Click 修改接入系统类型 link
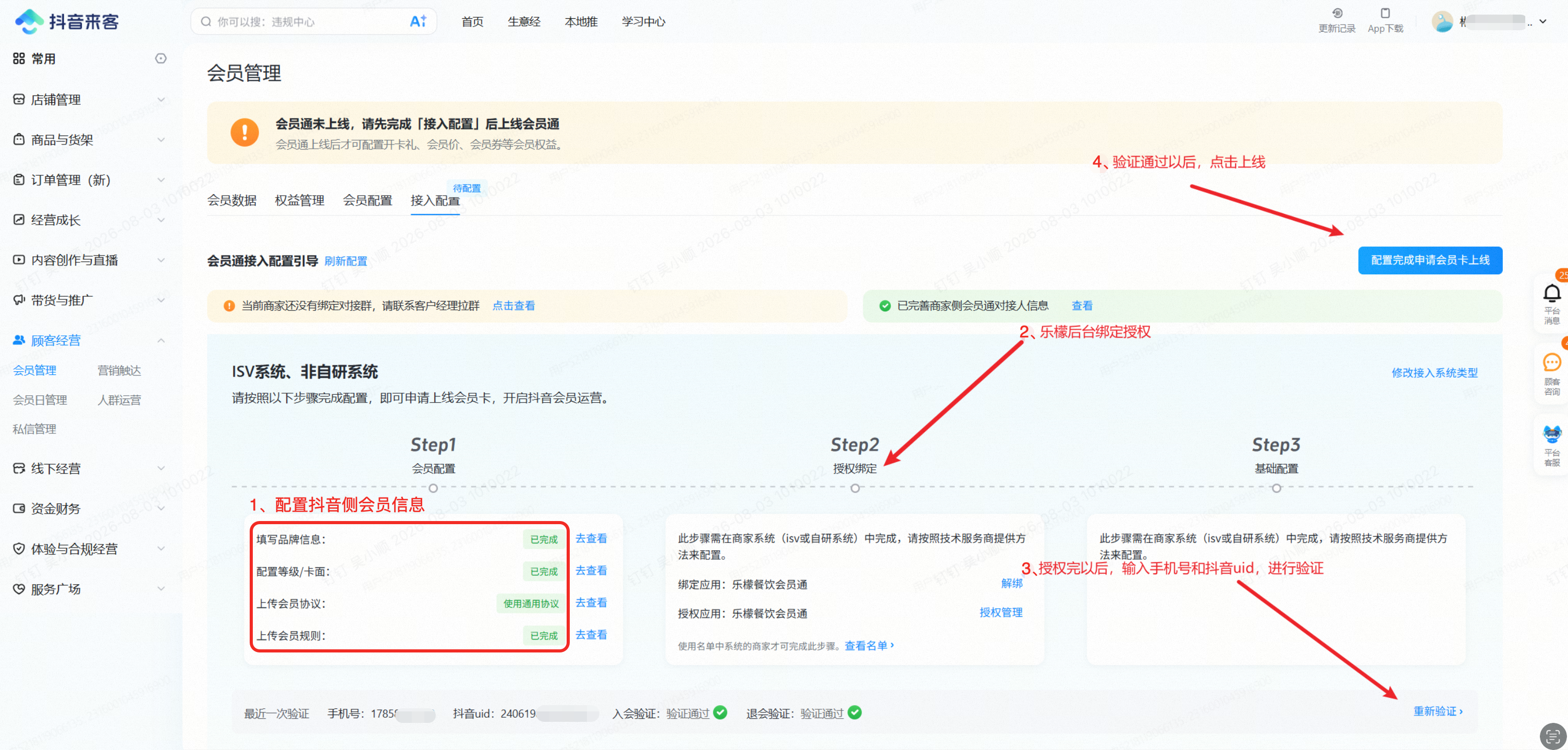Screen dimensions: 1568x750 (x=1434, y=373)
